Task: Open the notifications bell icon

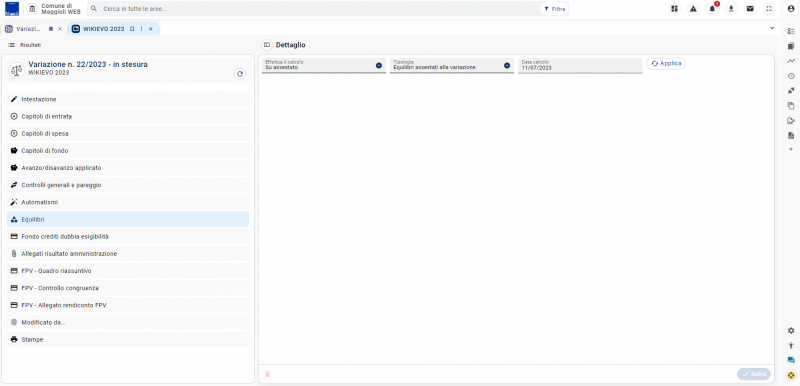Action: click(712, 9)
